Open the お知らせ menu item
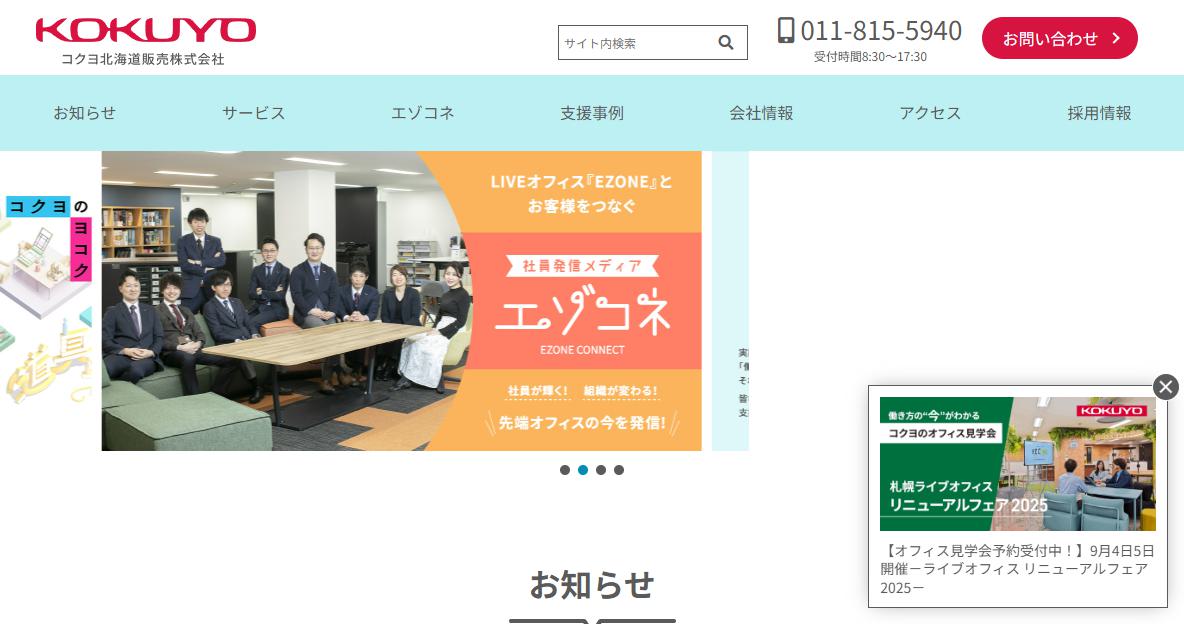 tap(85, 113)
